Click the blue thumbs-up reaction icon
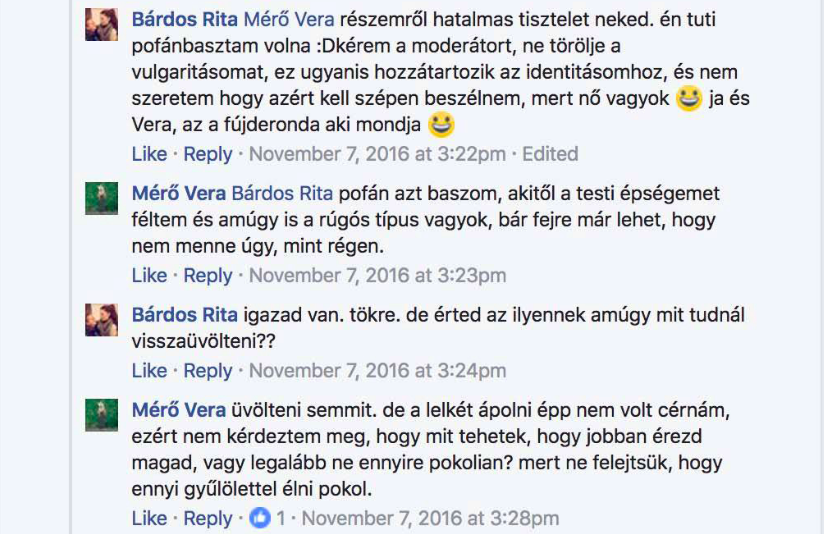The height and width of the screenshot is (534, 824). [x=260, y=518]
